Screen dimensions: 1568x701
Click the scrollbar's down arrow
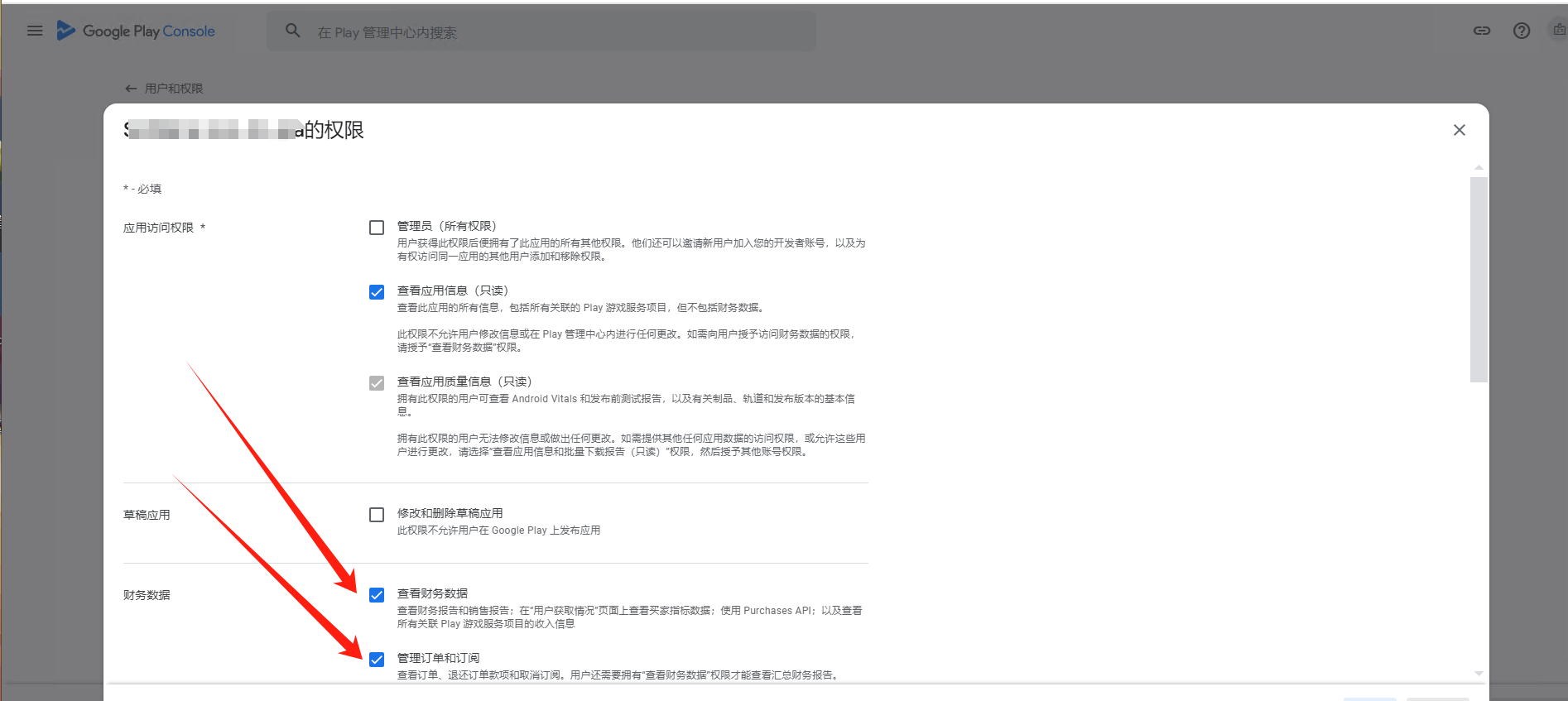(x=1479, y=674)
